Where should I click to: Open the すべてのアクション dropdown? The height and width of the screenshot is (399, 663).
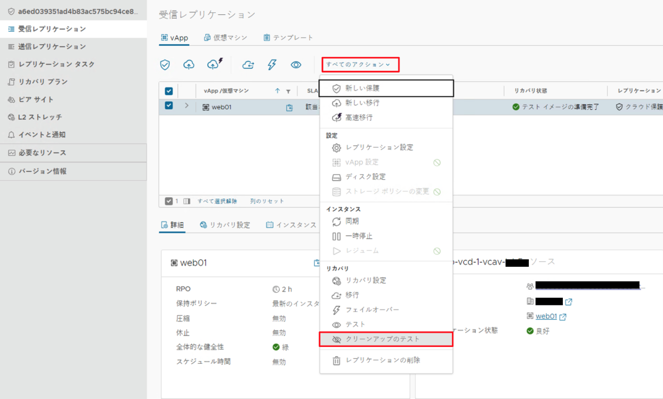[x=360, y=65]
